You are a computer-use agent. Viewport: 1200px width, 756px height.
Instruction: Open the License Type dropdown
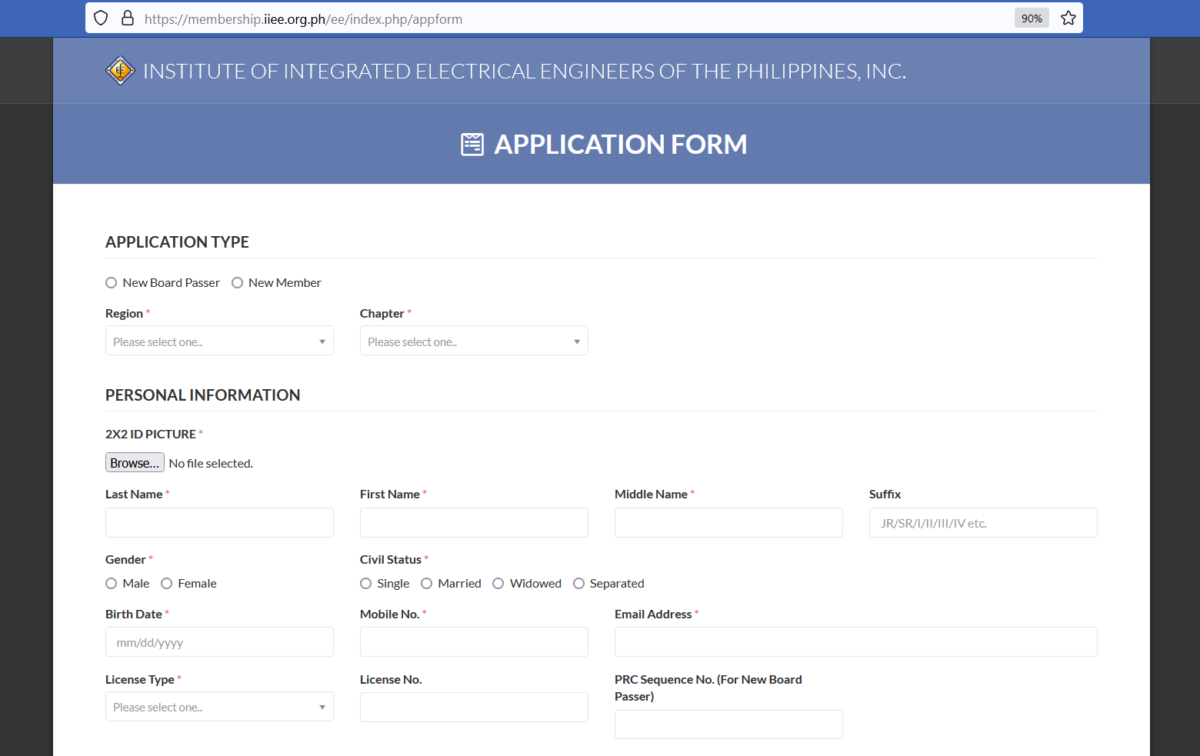[219, 707]
